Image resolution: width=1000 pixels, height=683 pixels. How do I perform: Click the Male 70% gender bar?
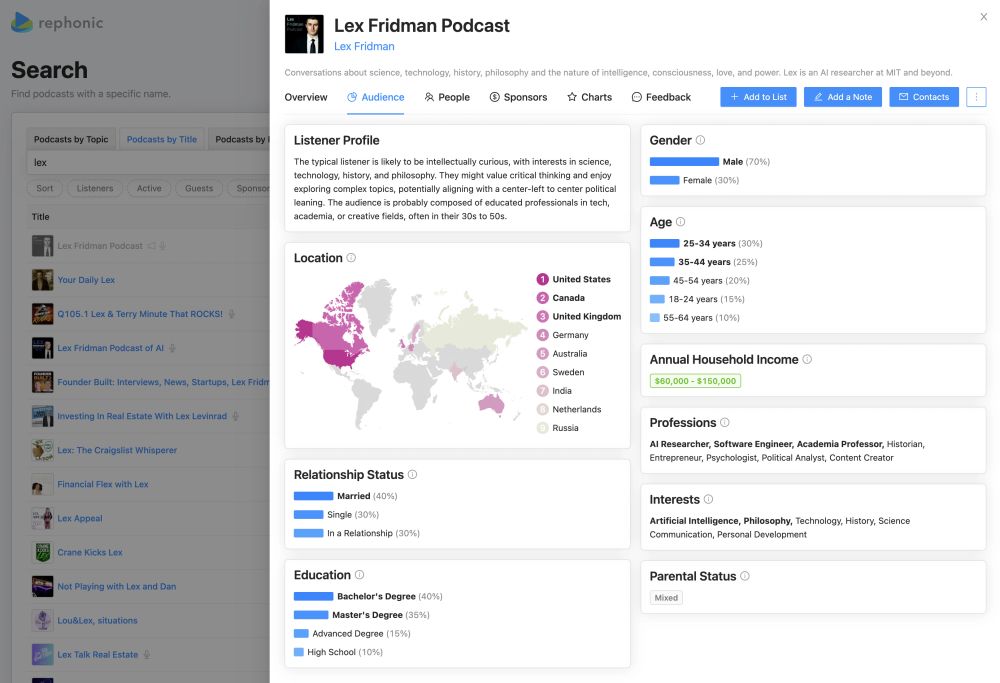tap(684, 162)
